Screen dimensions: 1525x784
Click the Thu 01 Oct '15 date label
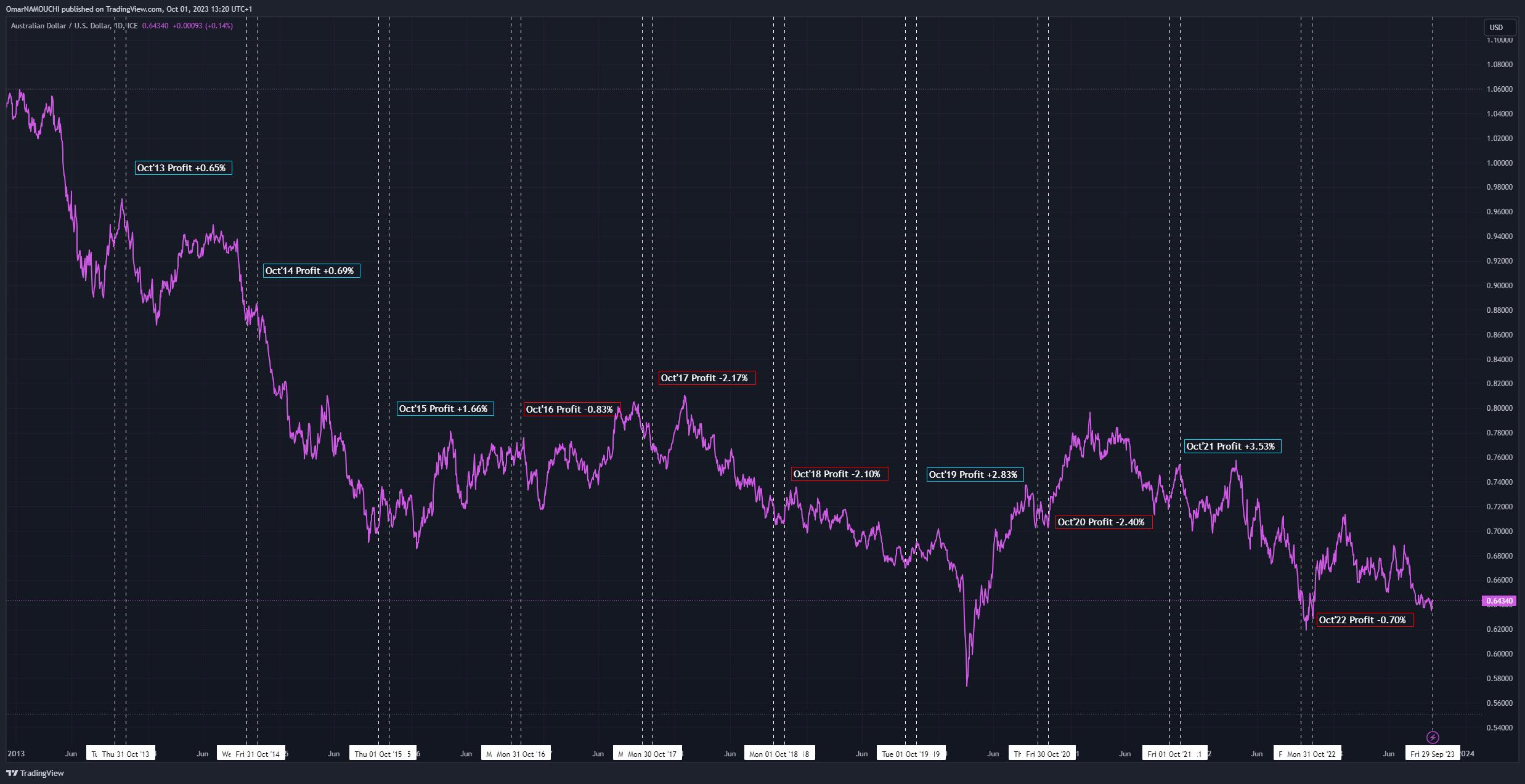tap(378, 754)
